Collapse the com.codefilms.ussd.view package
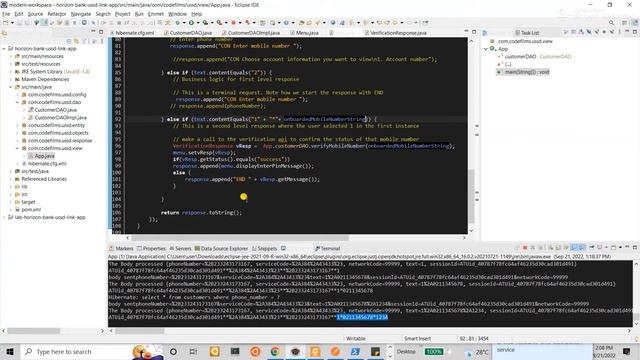Viewport: 640px width, 360px height. point(18,148)
